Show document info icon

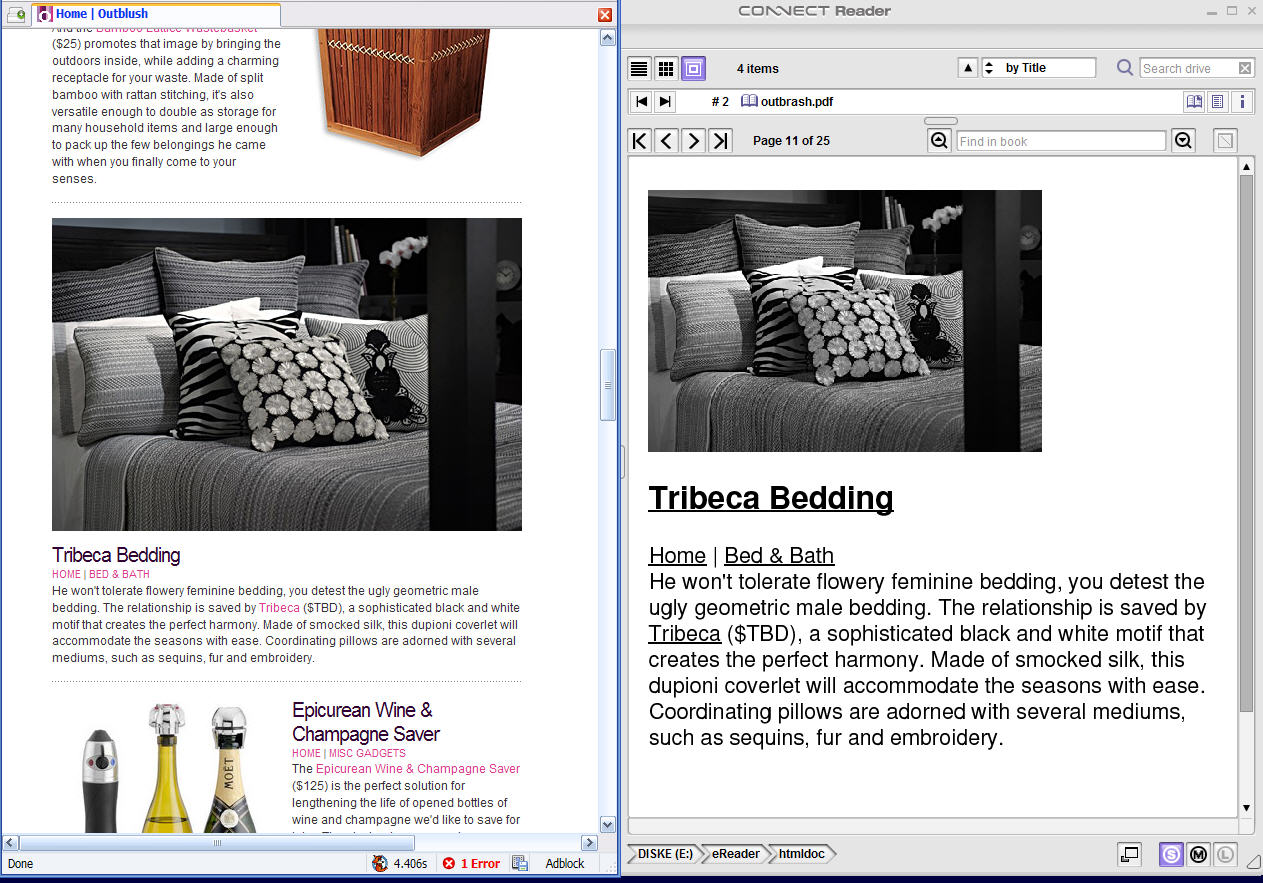click(1242, 101)
